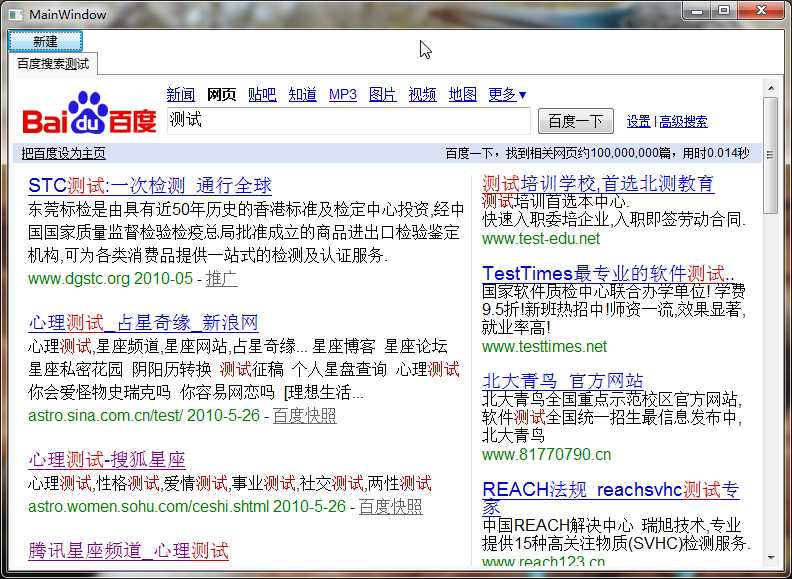Click the green URL www.testtimes.net
Image resolution: width=792 pixels, height=579 pixels.
click(544, 347)
